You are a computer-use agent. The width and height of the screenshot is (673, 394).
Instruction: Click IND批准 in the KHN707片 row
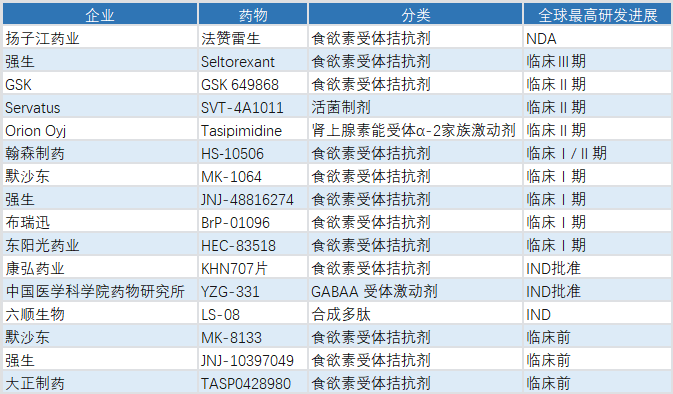597,268
